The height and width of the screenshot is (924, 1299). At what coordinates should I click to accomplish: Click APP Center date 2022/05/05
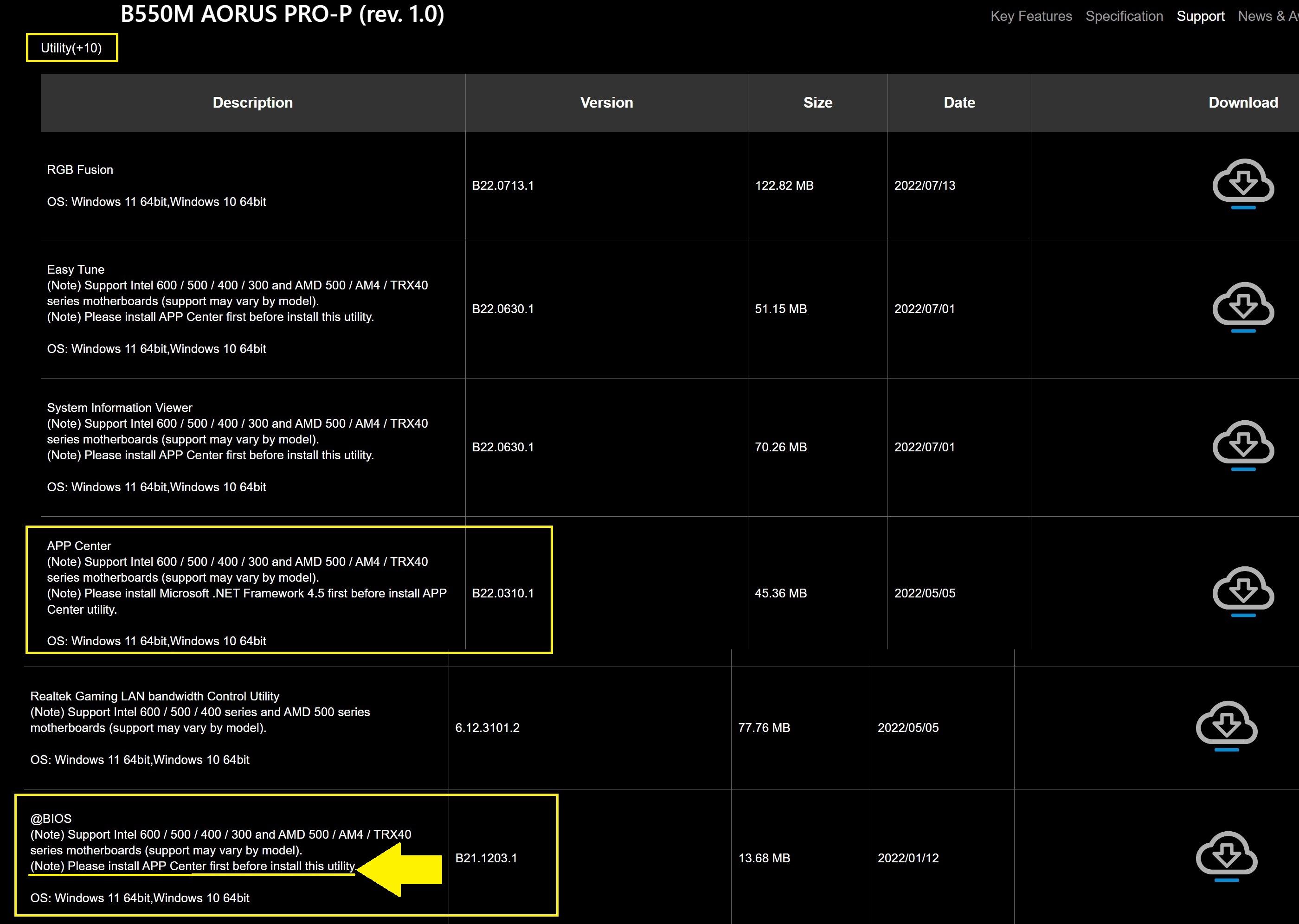(x=925, y=593)
